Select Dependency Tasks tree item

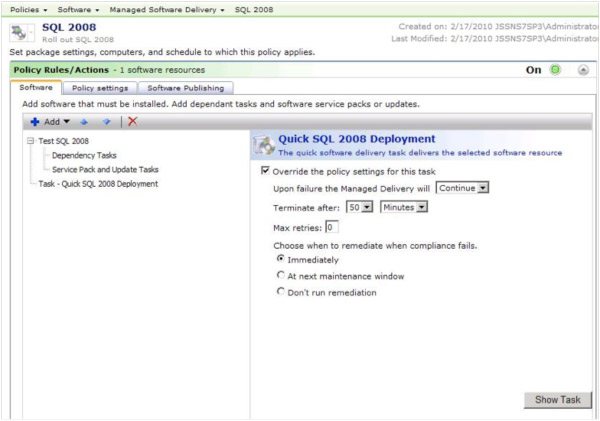[x=84, y=155]
